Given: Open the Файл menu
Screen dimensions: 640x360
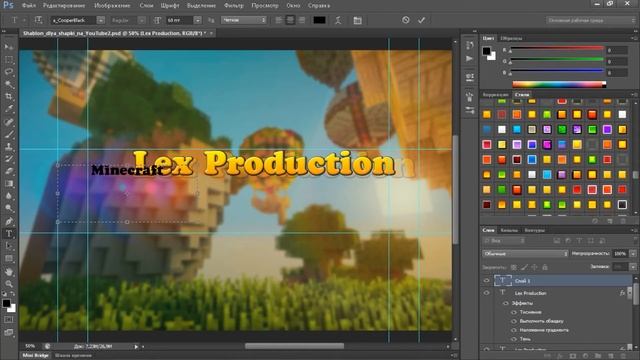Looking at the screenshot, I should [x=29, y=6].
